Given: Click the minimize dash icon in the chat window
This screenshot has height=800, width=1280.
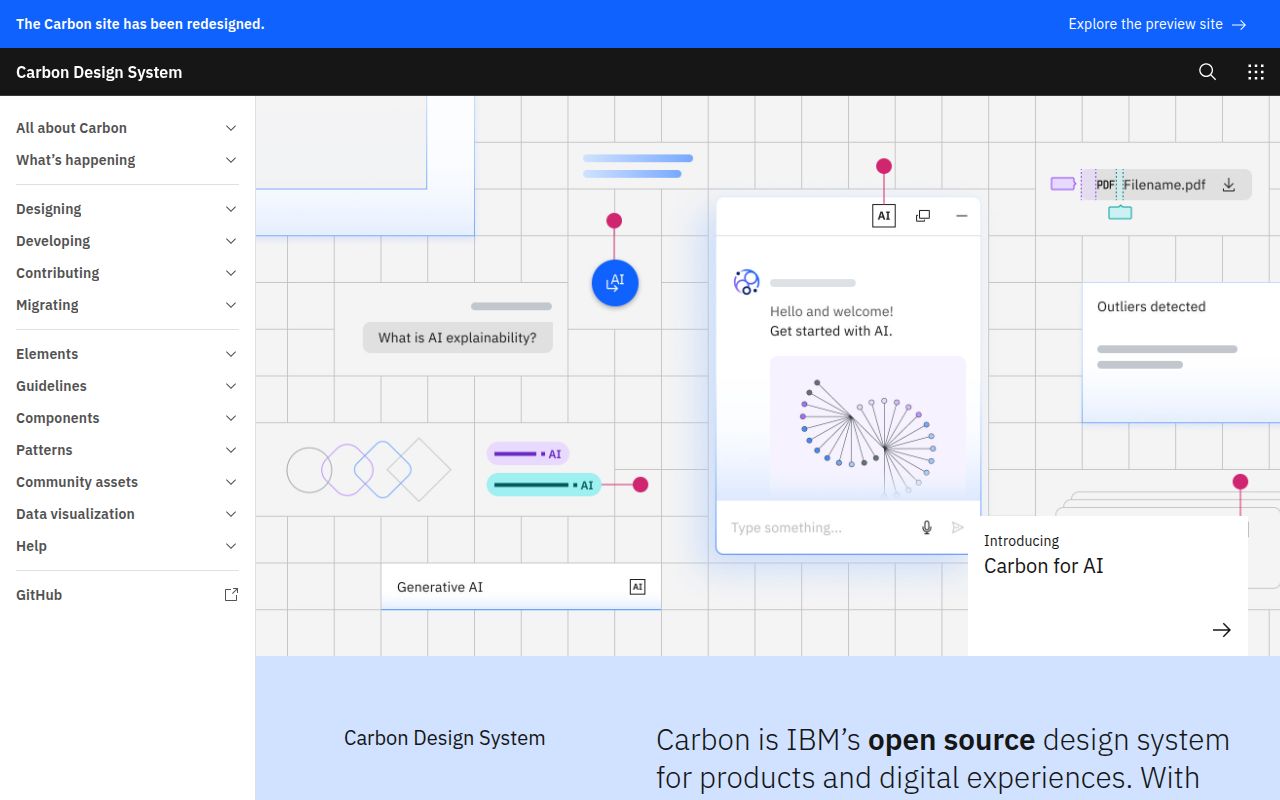Looking at the screenshot, I should (962, 216).
